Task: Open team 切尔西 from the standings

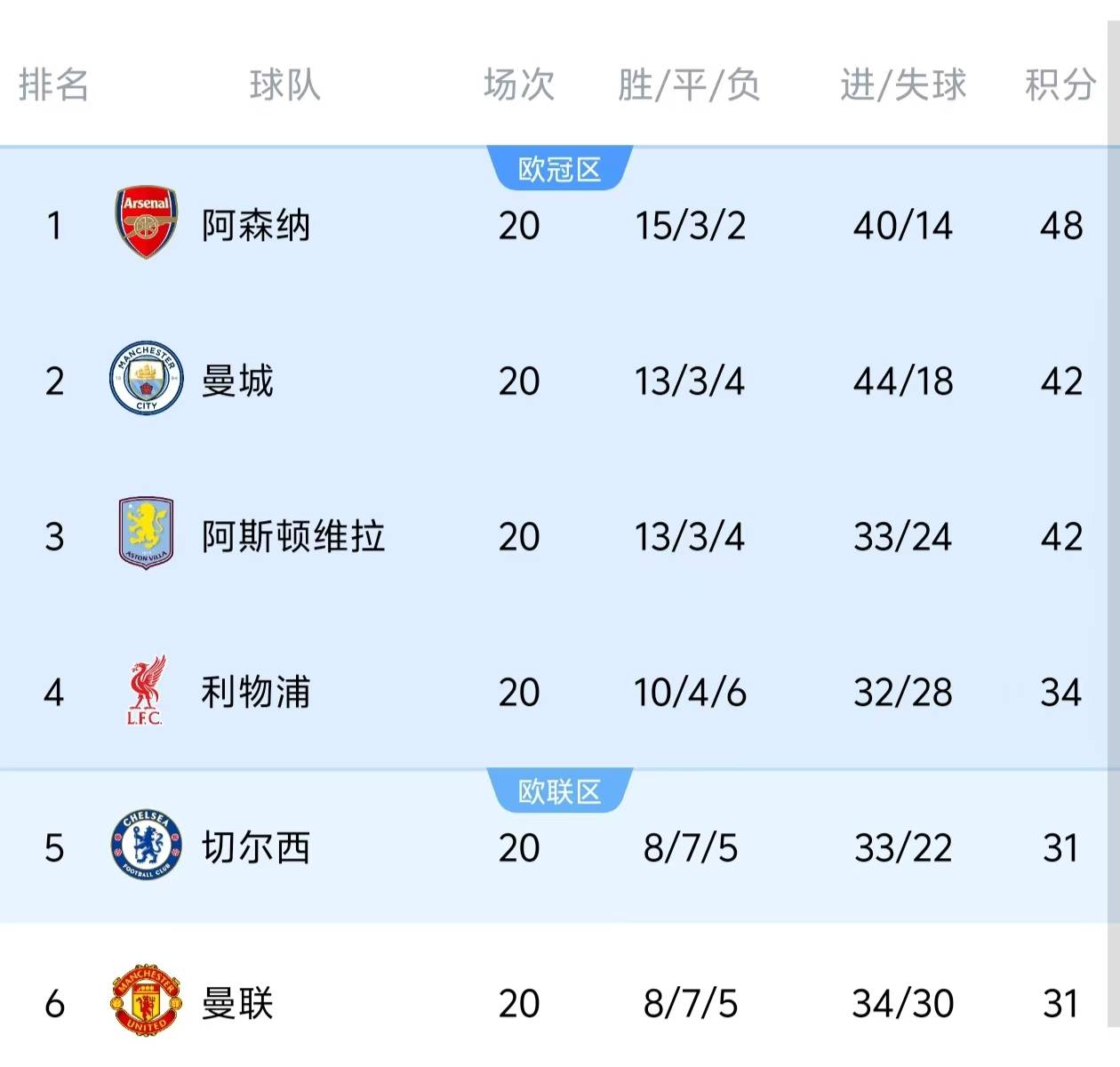Action: 256,847
